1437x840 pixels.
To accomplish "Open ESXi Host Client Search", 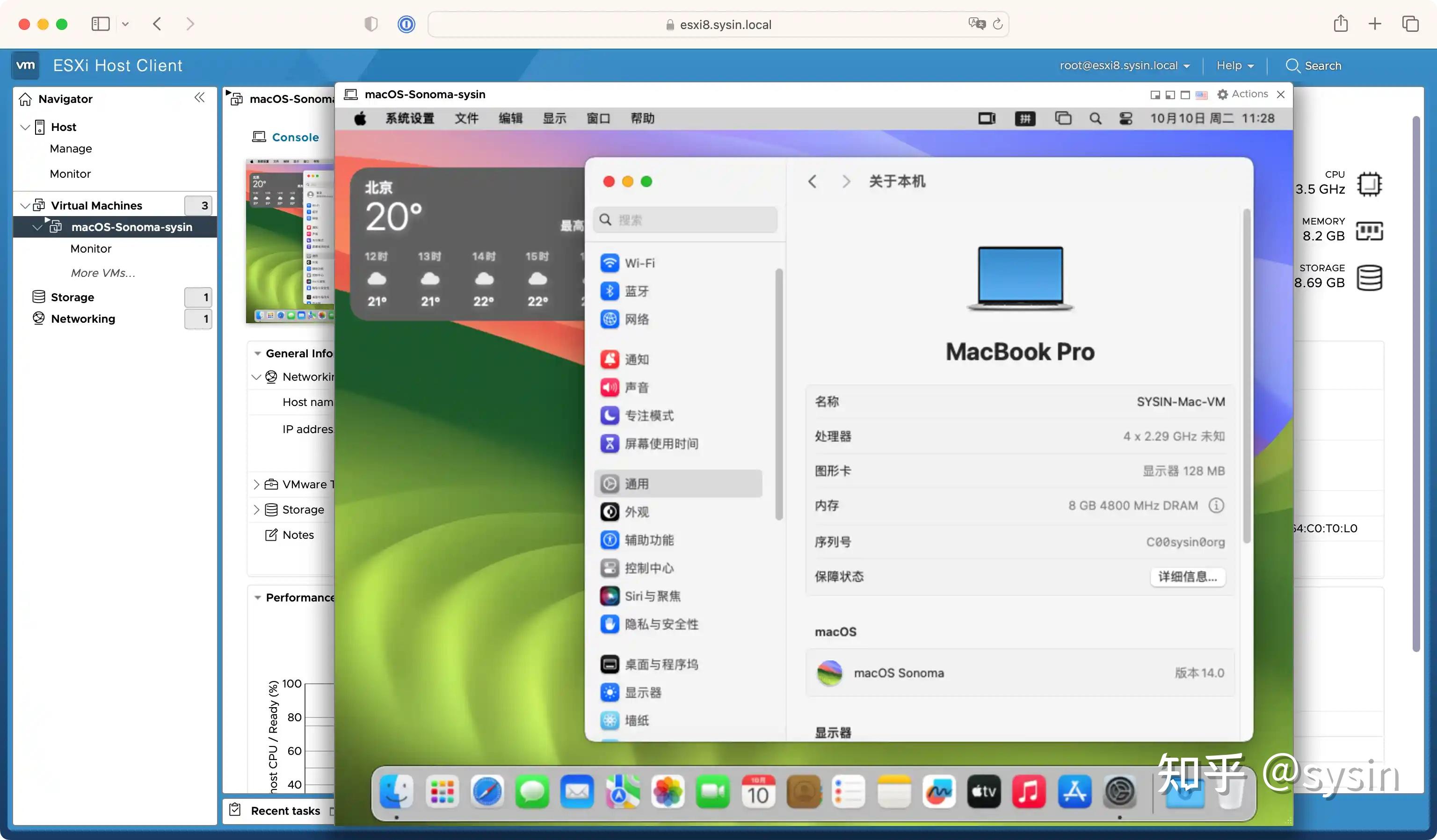I will 1313,65.
